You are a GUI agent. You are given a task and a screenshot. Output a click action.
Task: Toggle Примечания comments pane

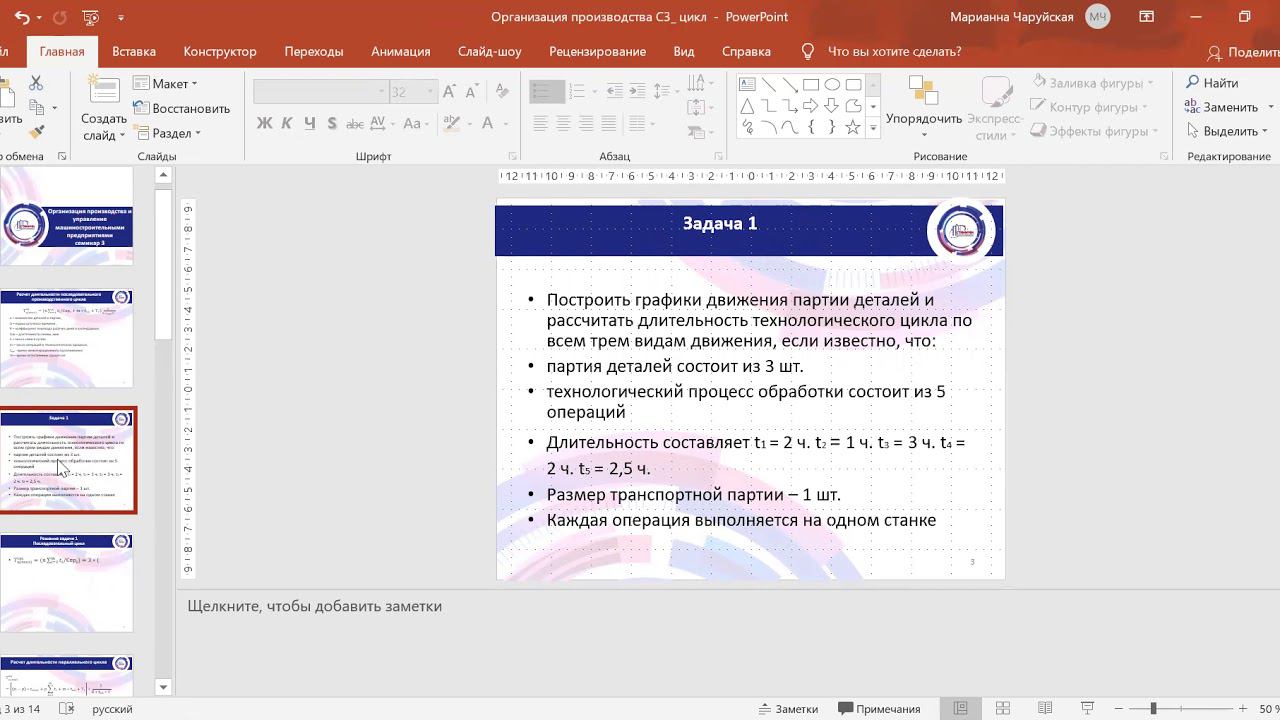(879, 709)
